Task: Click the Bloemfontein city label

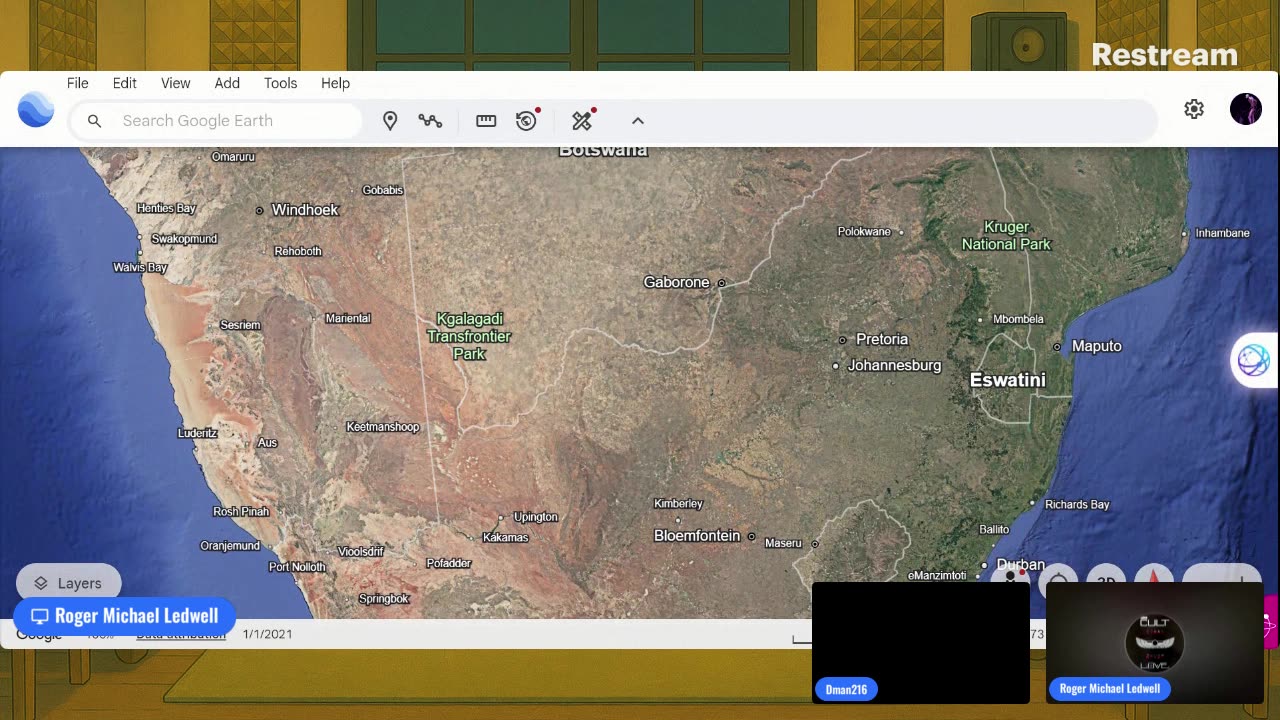Action: click(697, 536)
